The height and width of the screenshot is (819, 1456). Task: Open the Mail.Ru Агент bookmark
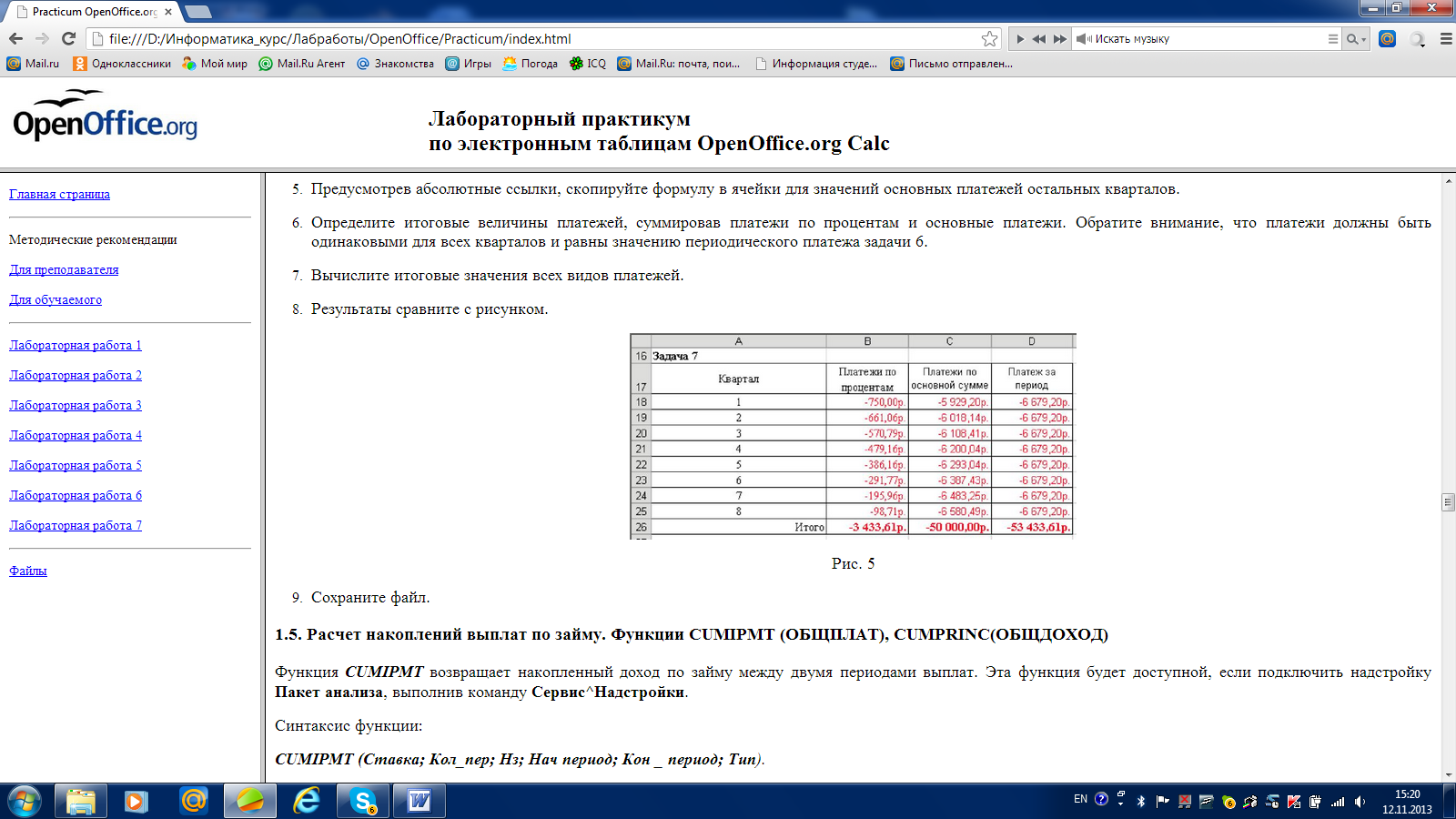302,63
